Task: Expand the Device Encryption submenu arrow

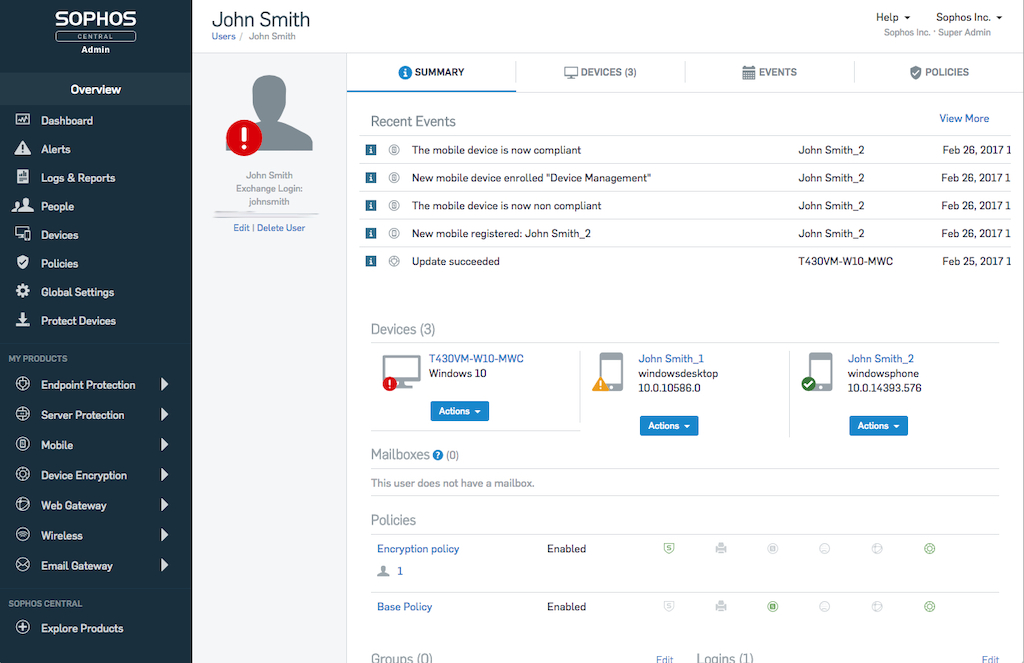Action: [x=165, y=474]
